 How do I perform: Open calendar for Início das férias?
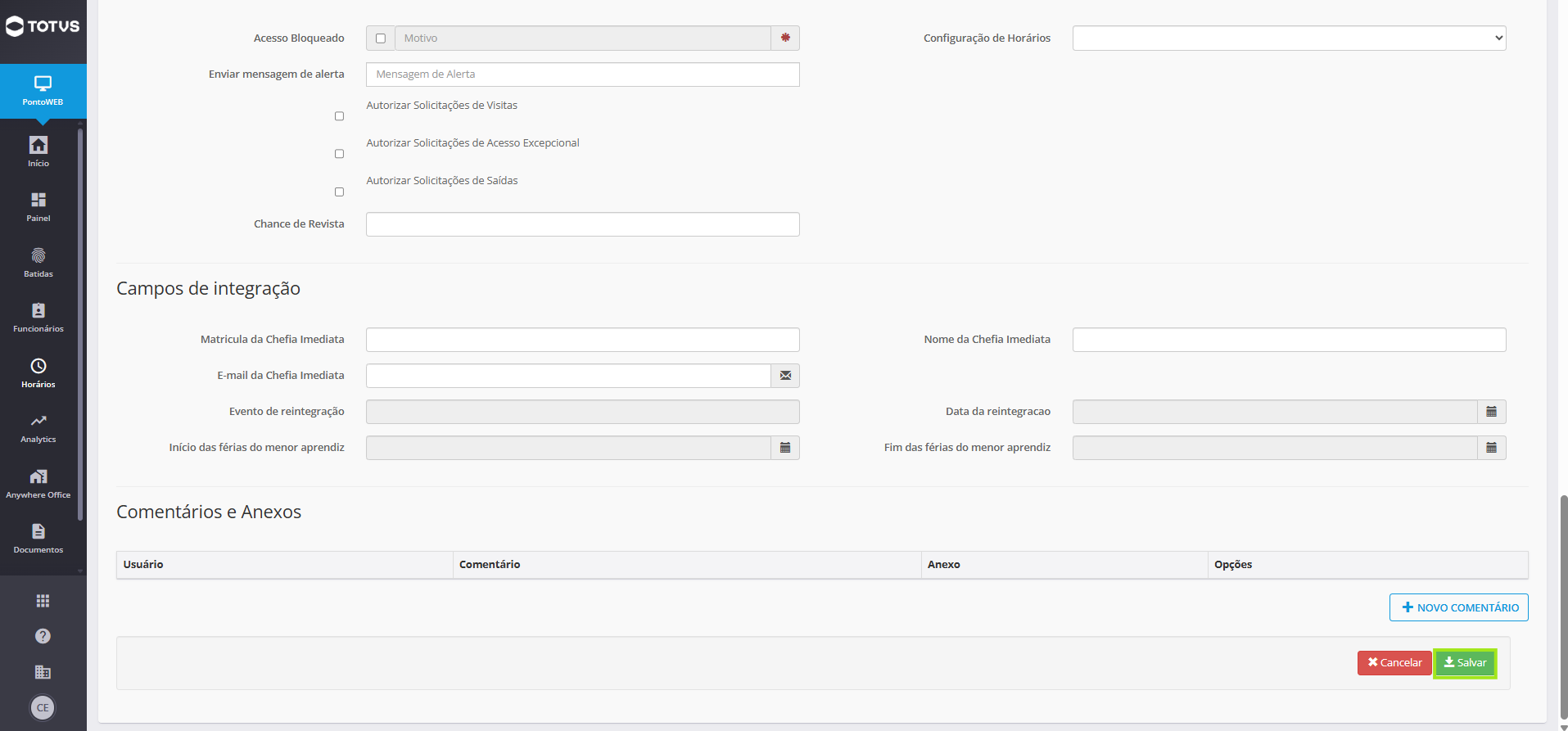point(785,448)
